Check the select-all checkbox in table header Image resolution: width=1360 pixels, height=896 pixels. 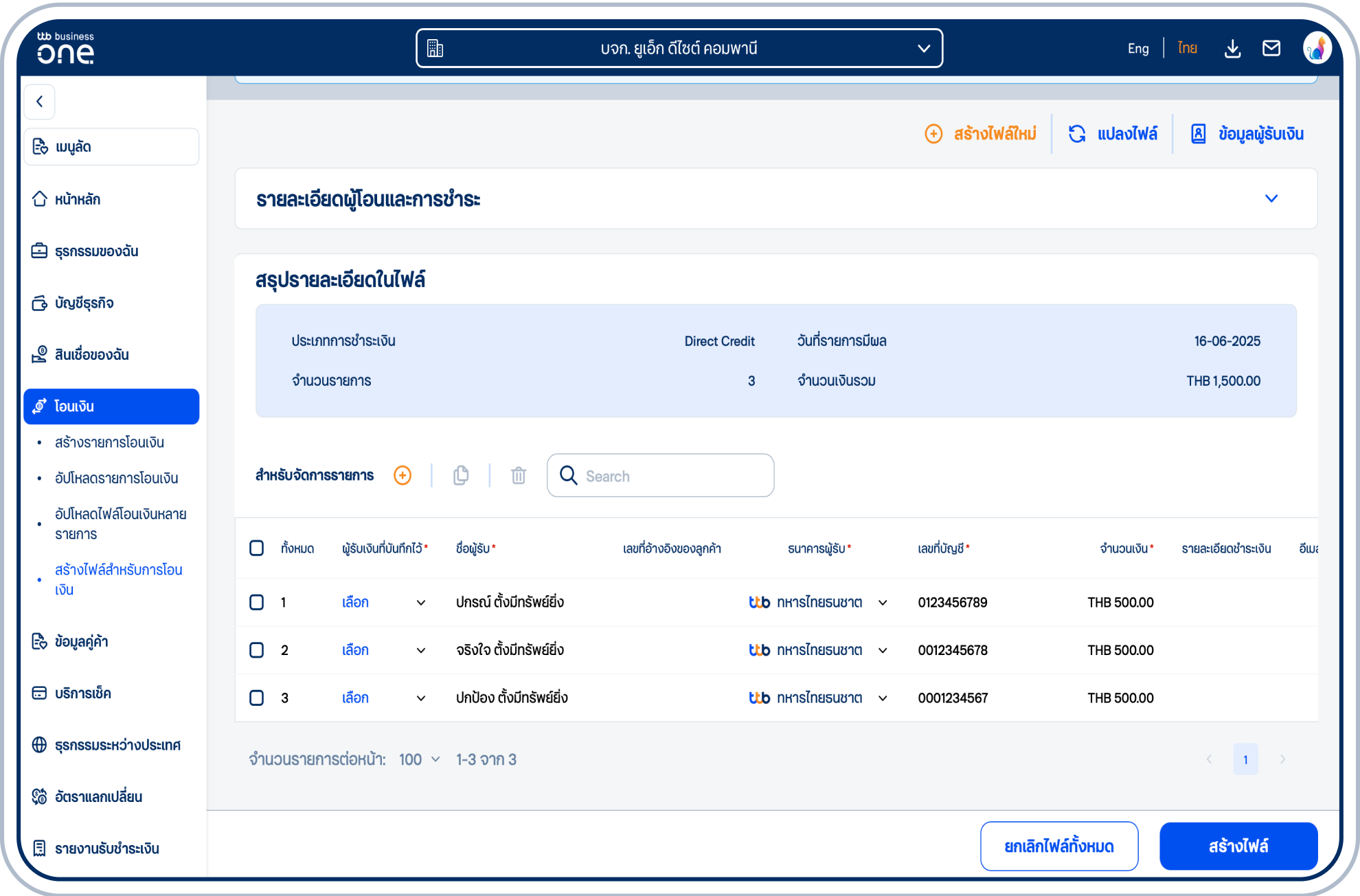coord(257,548)
